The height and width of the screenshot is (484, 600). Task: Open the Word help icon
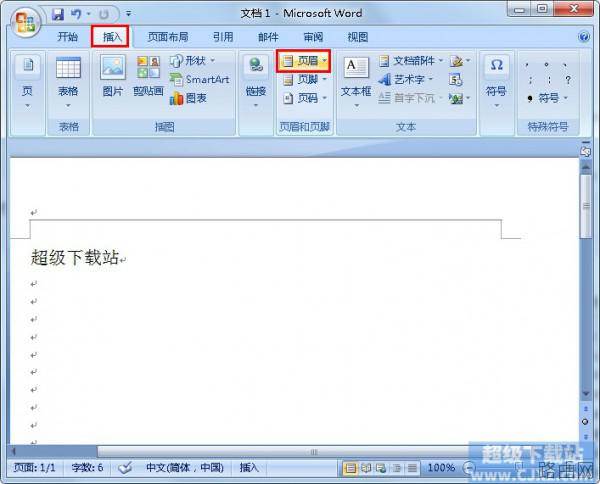tap(584, 37)
